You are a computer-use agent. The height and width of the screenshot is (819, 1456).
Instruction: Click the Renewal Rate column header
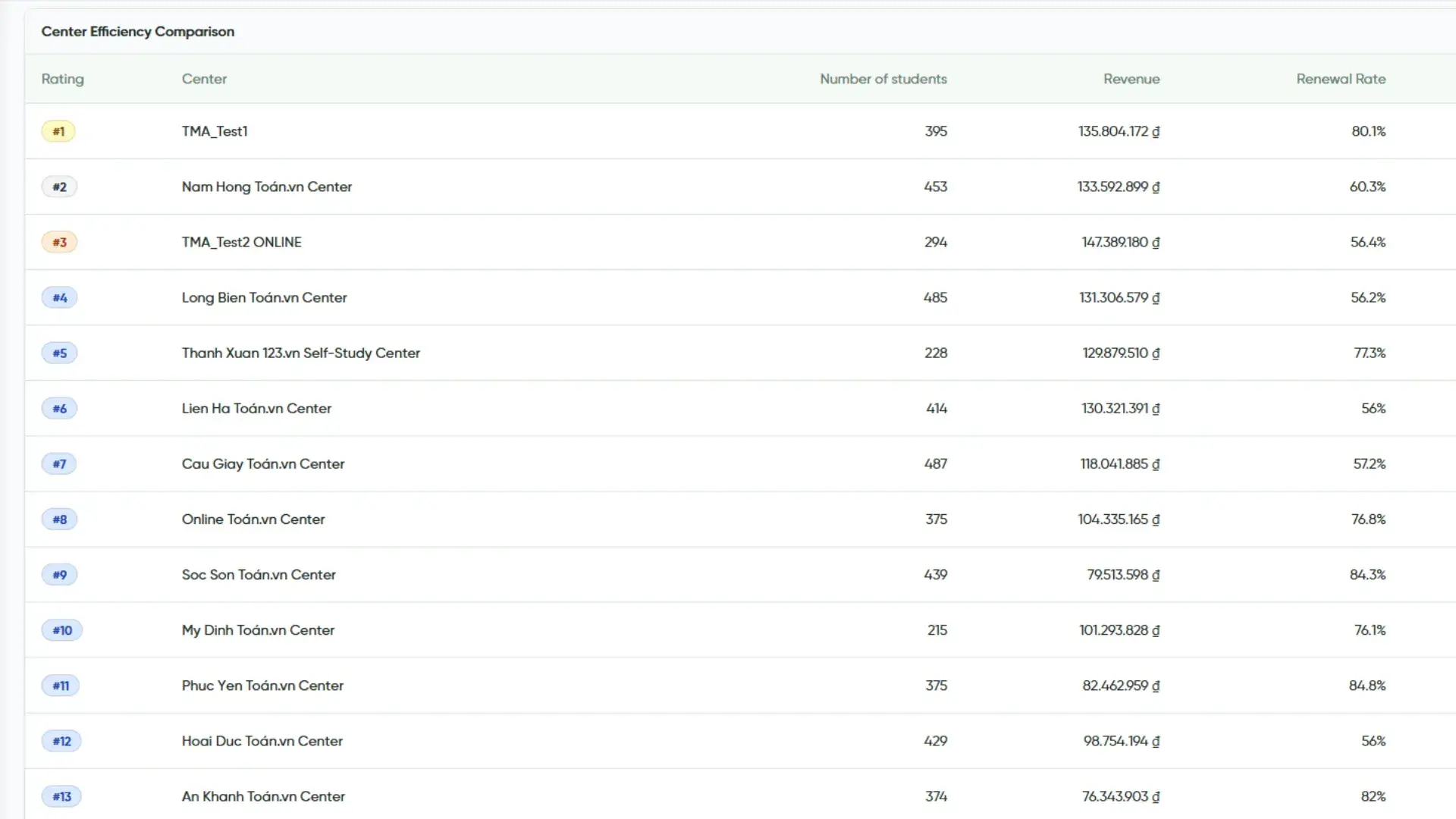1340,79
